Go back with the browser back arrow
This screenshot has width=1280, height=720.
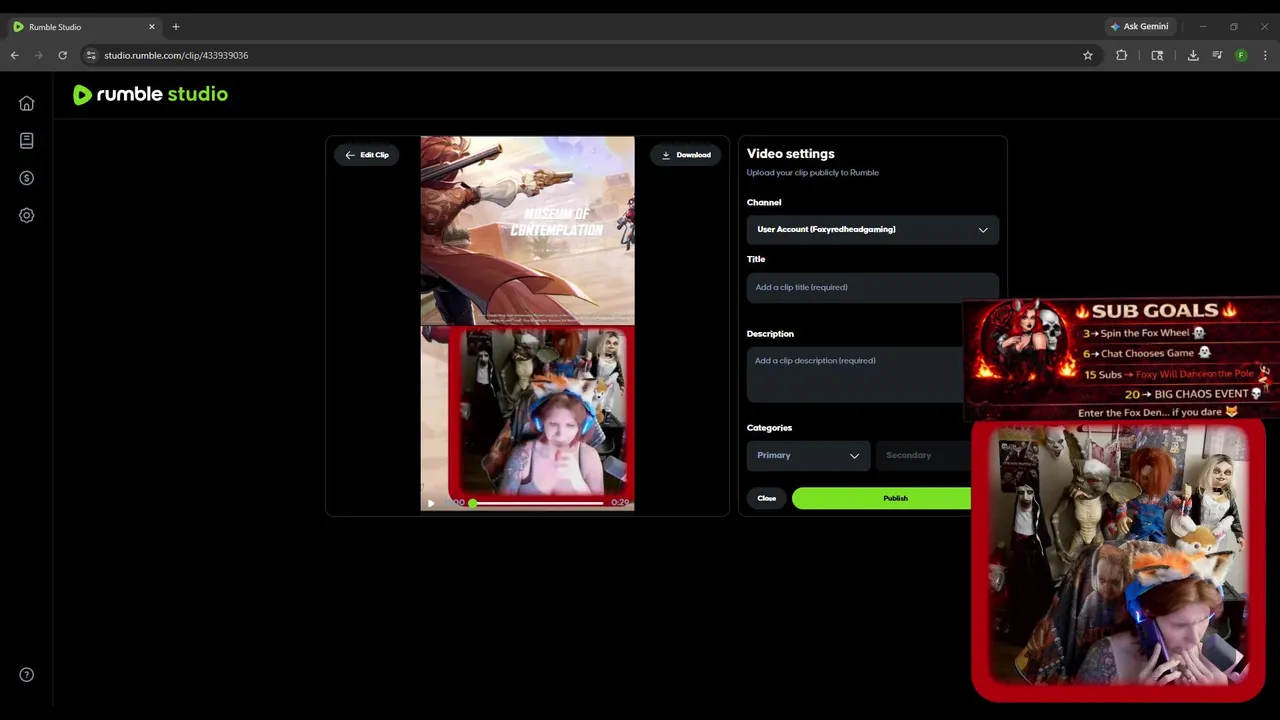[15, 55]
